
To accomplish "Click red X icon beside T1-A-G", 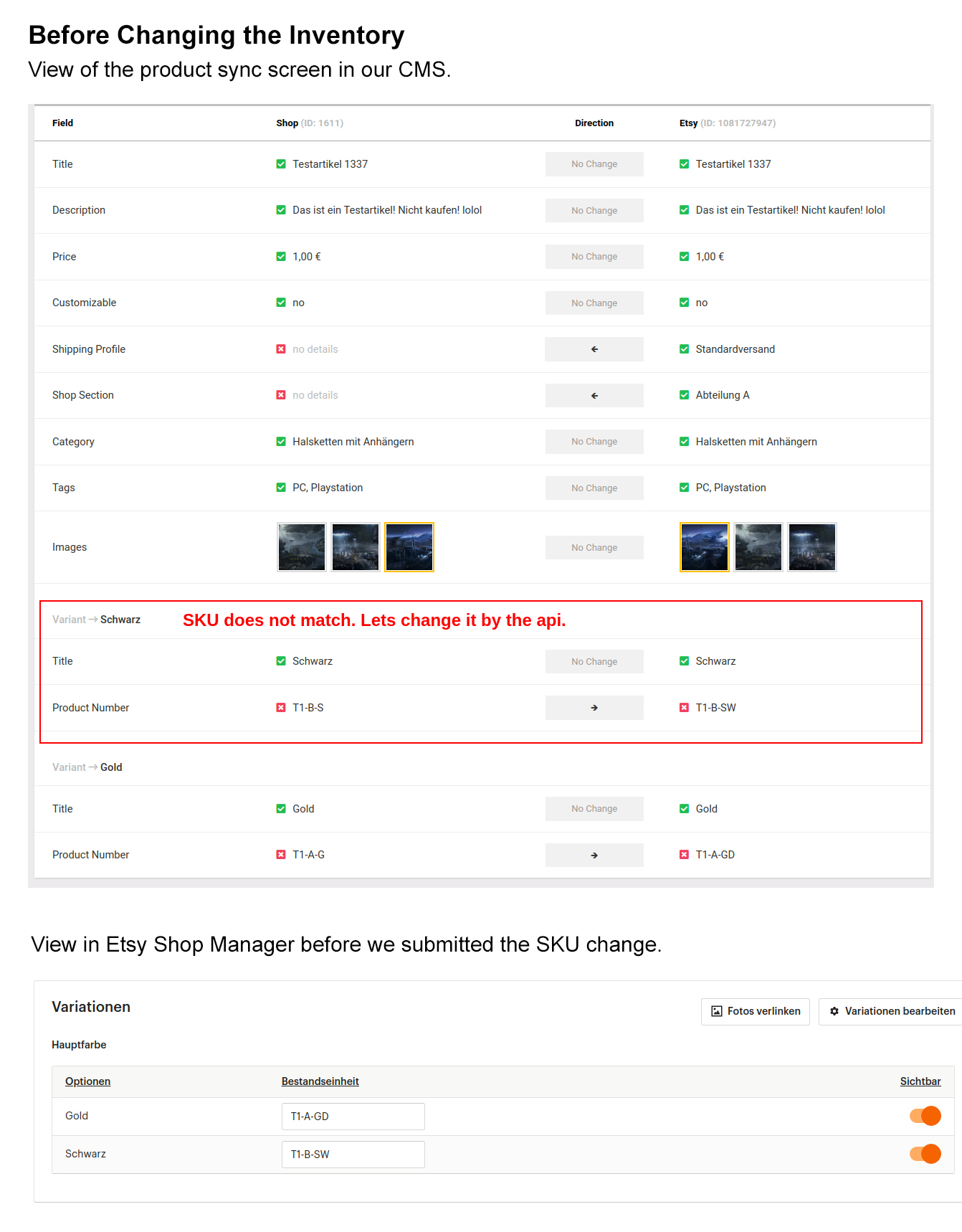I will pos(281,855).
